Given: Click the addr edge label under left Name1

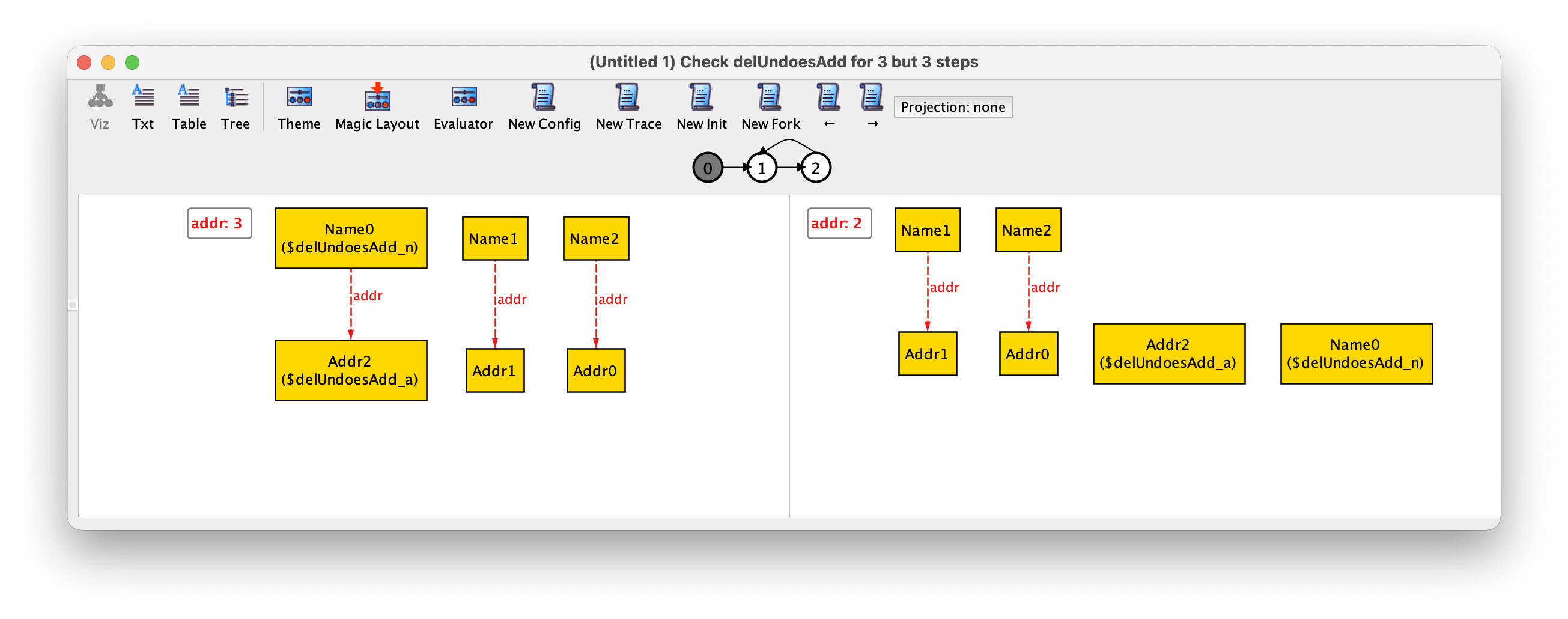Looking at the screenshot, I should tap(512, 299).
